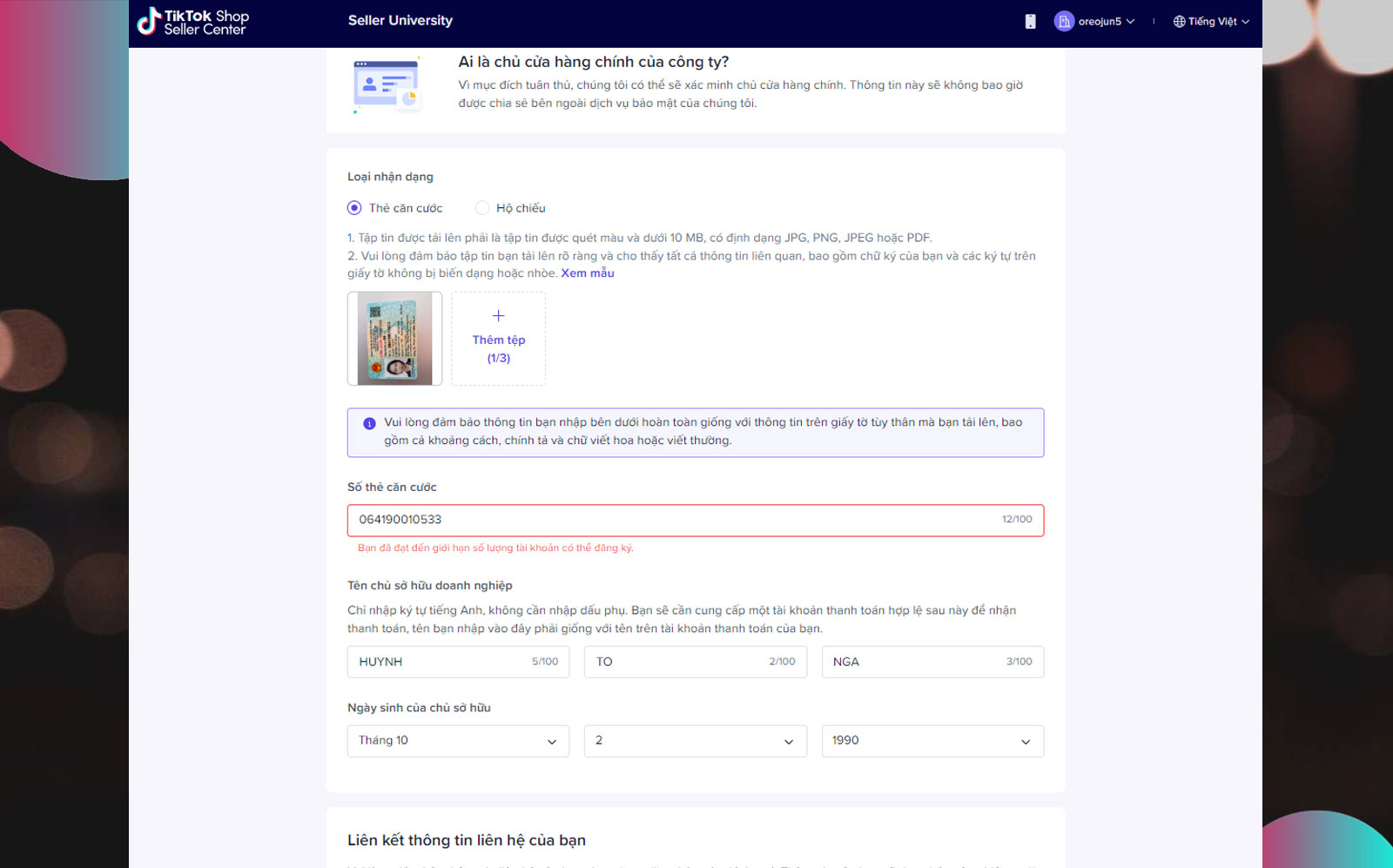Click the info icon in the notice box
This screenshot has width=1393, height=868.
(x=369, y=423)
